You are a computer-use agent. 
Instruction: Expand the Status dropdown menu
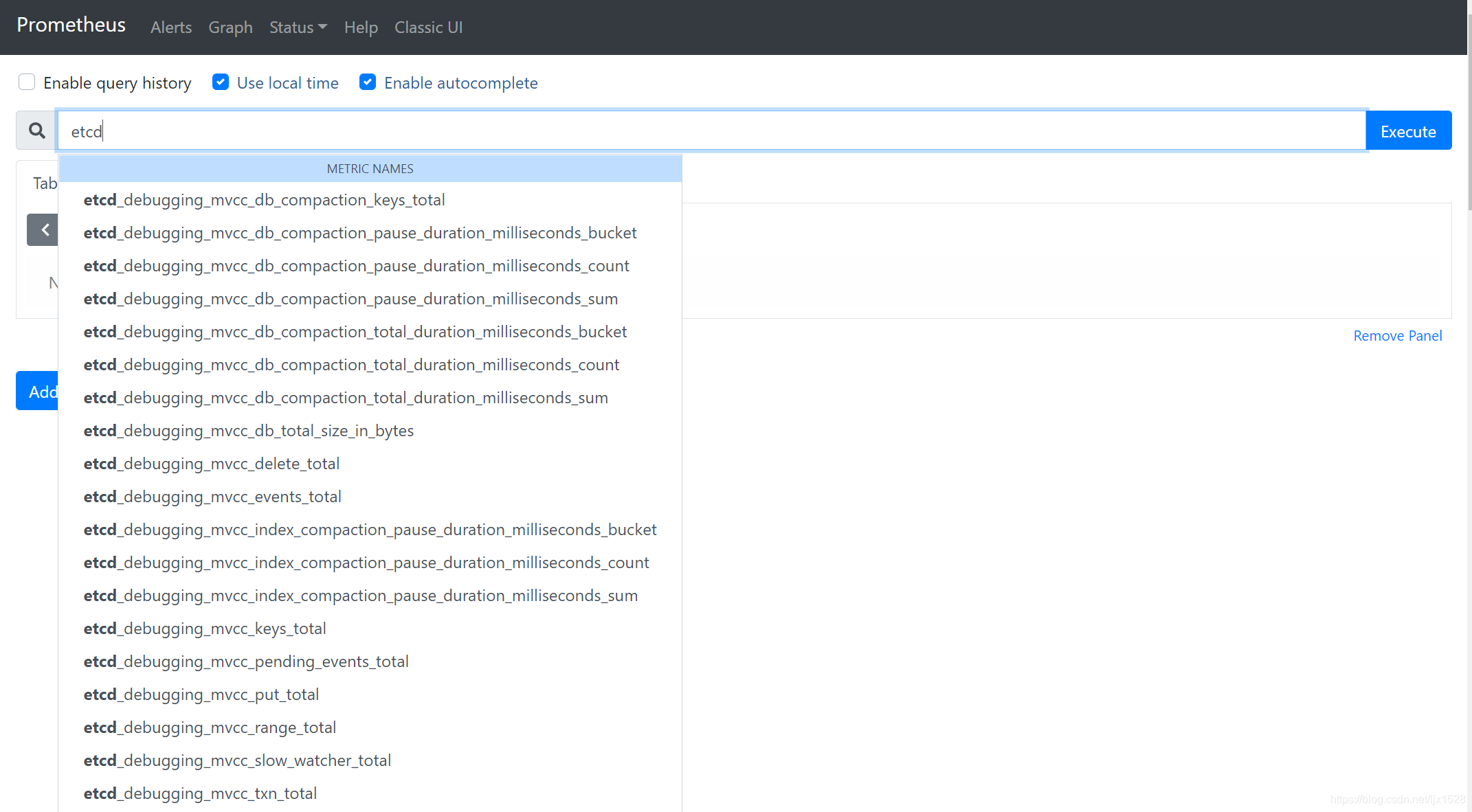coord(298,27)
